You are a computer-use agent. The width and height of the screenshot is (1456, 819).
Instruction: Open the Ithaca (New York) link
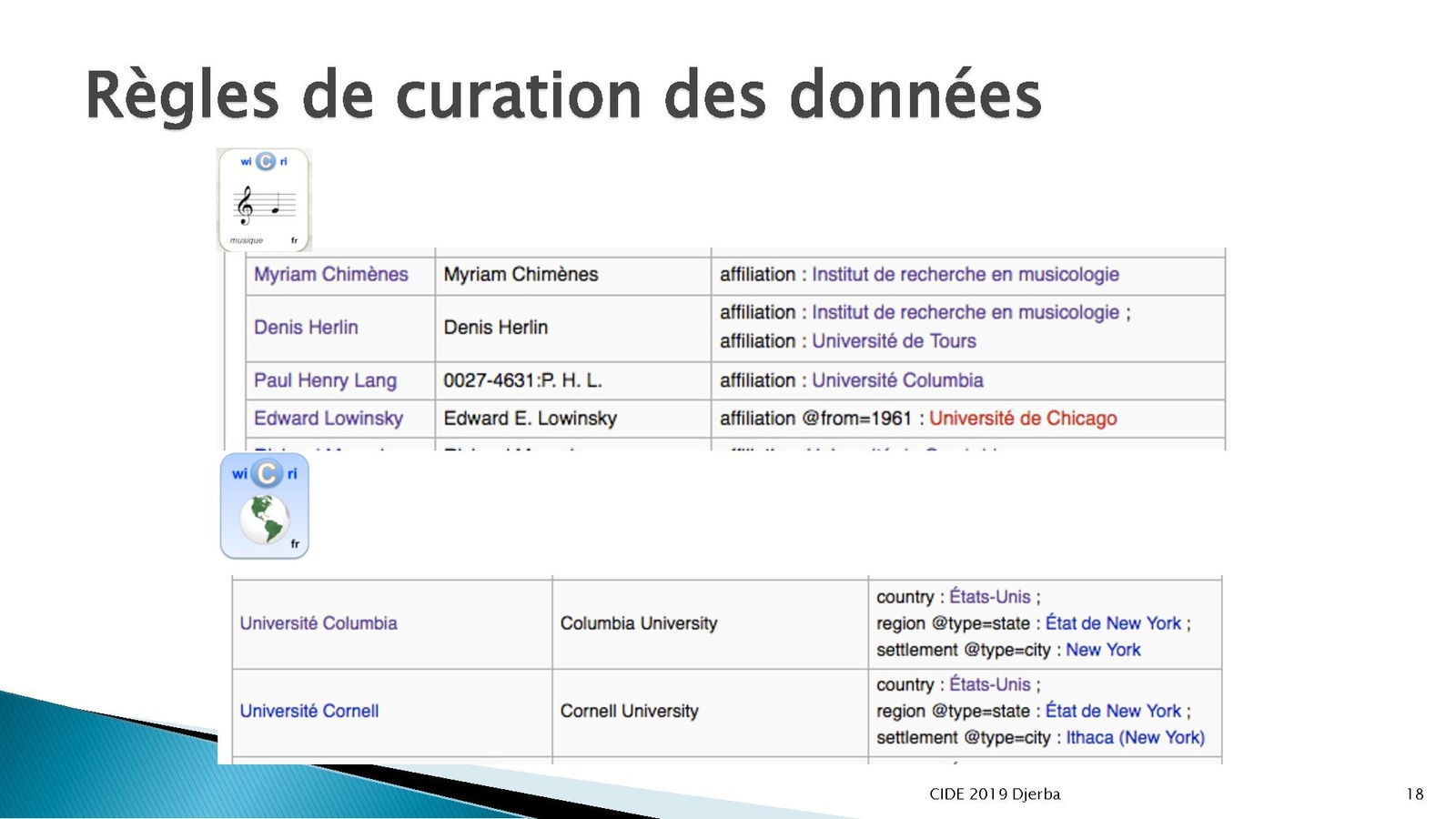click(1135, 737)
